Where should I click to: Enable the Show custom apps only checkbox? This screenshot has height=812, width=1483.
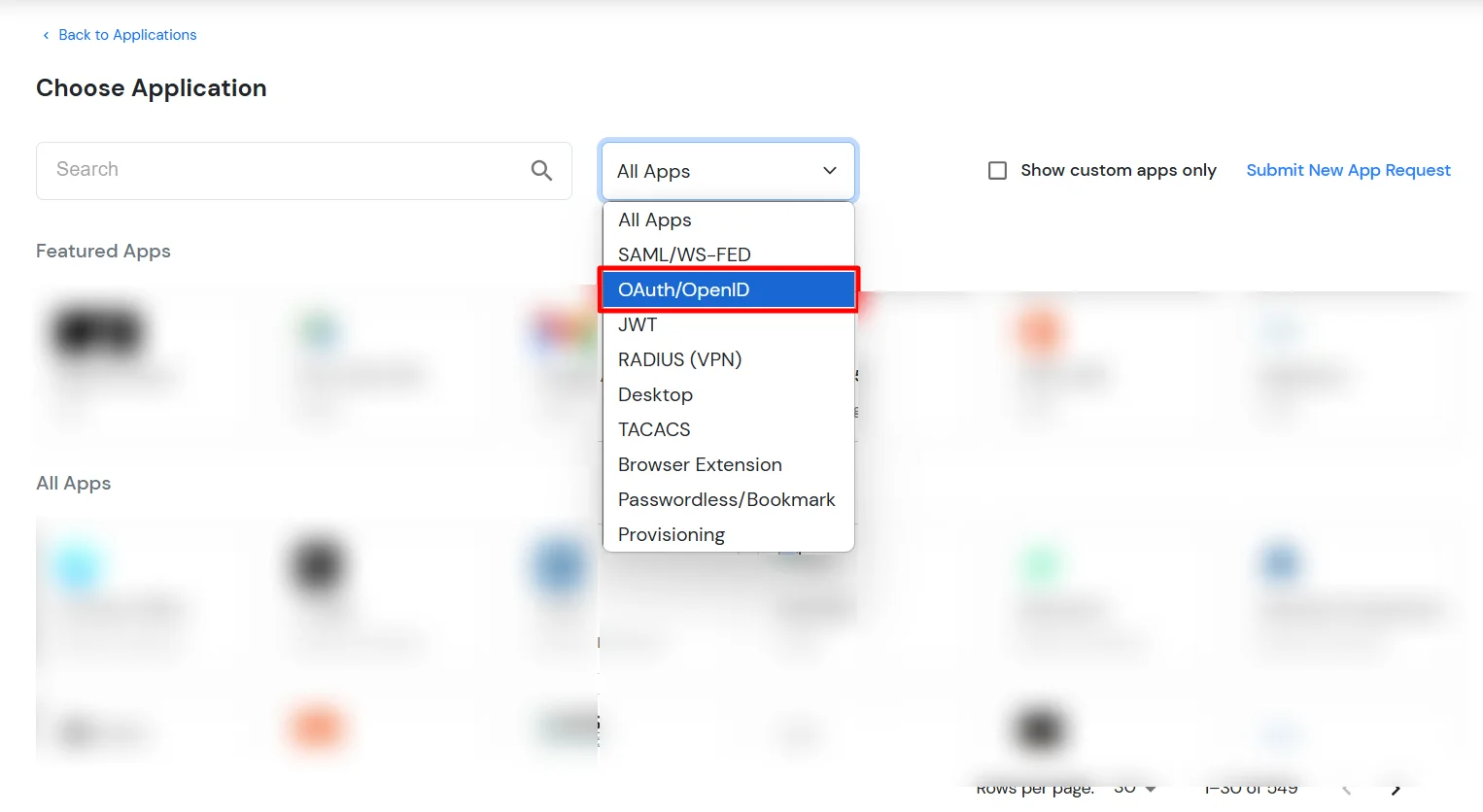pos(997,170)
